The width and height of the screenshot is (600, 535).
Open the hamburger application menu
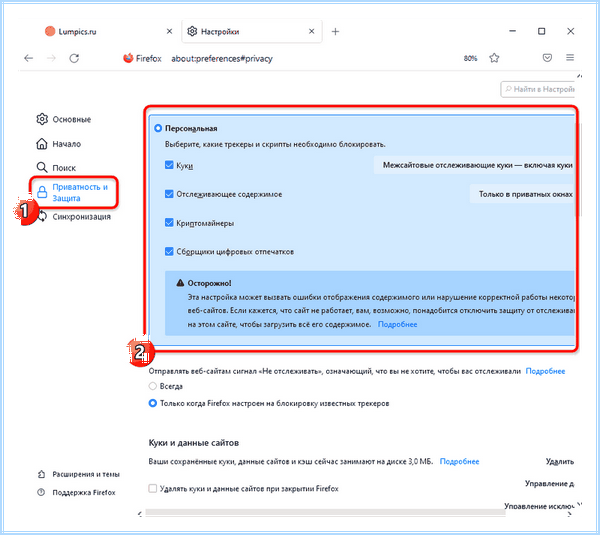[x=570, y=58]
